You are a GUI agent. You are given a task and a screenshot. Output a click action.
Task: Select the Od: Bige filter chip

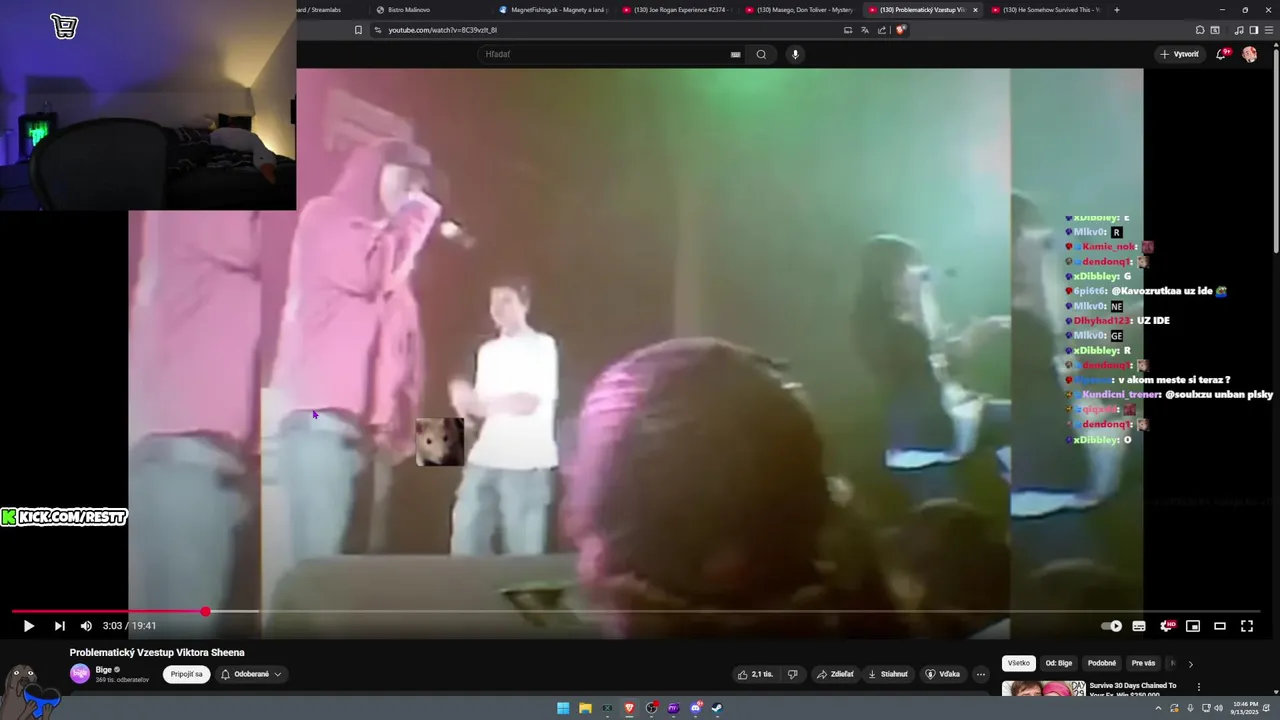coord(1059,663)
